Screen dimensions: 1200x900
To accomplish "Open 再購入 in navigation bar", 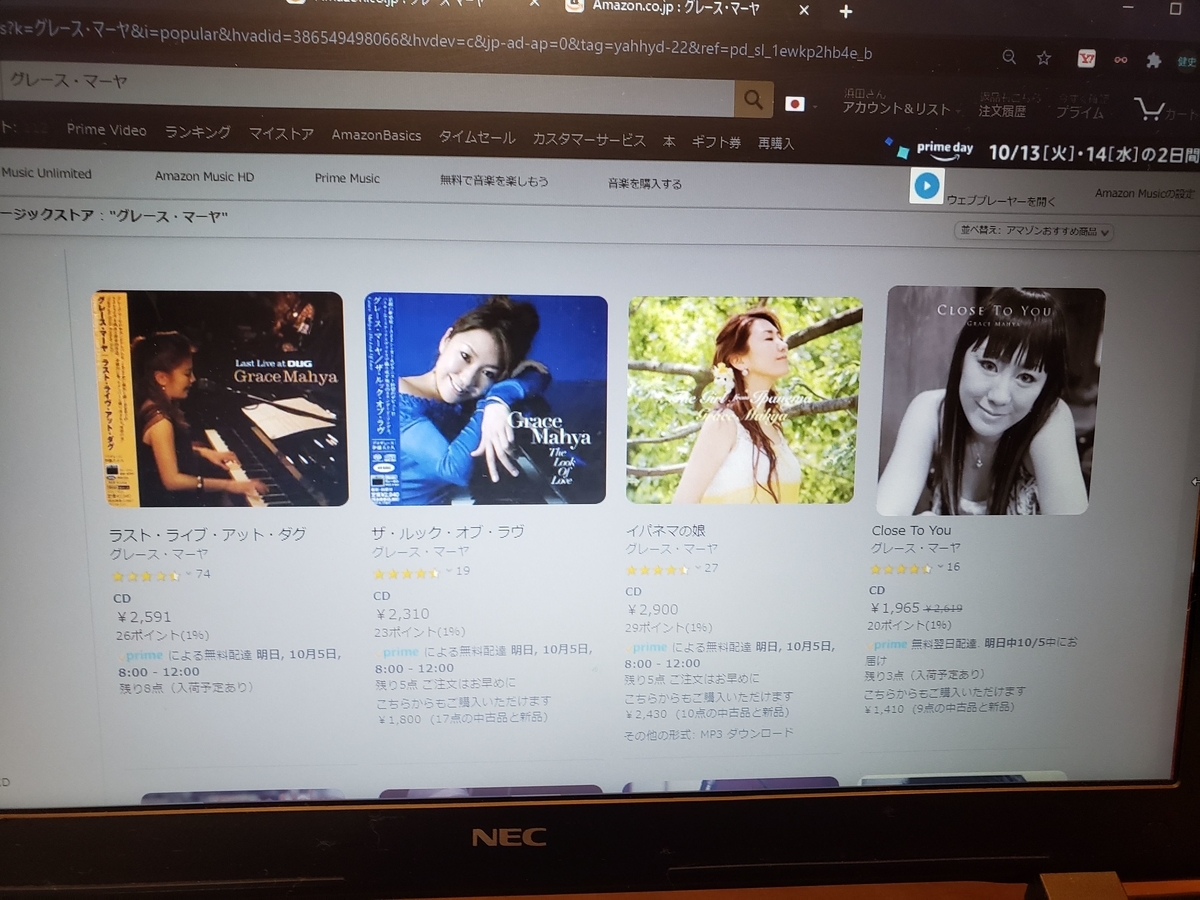I will (776, 144).
